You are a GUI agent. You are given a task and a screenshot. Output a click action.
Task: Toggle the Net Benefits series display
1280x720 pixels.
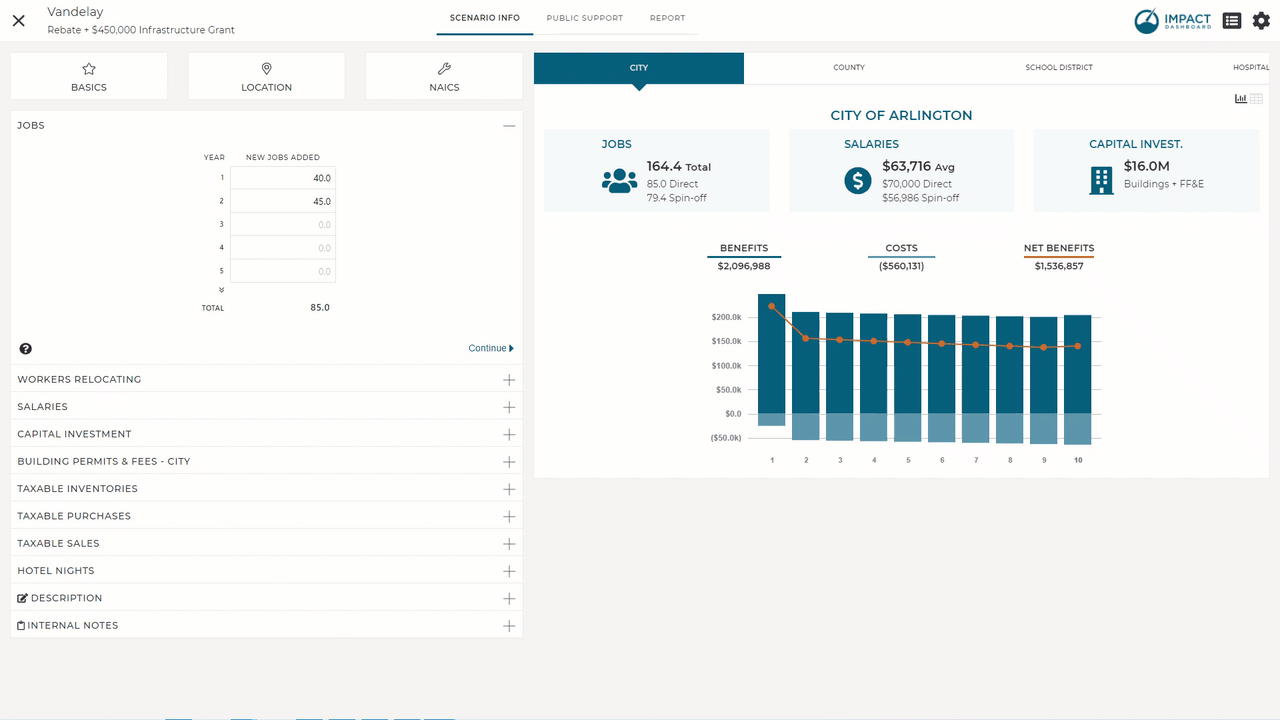1059,248
